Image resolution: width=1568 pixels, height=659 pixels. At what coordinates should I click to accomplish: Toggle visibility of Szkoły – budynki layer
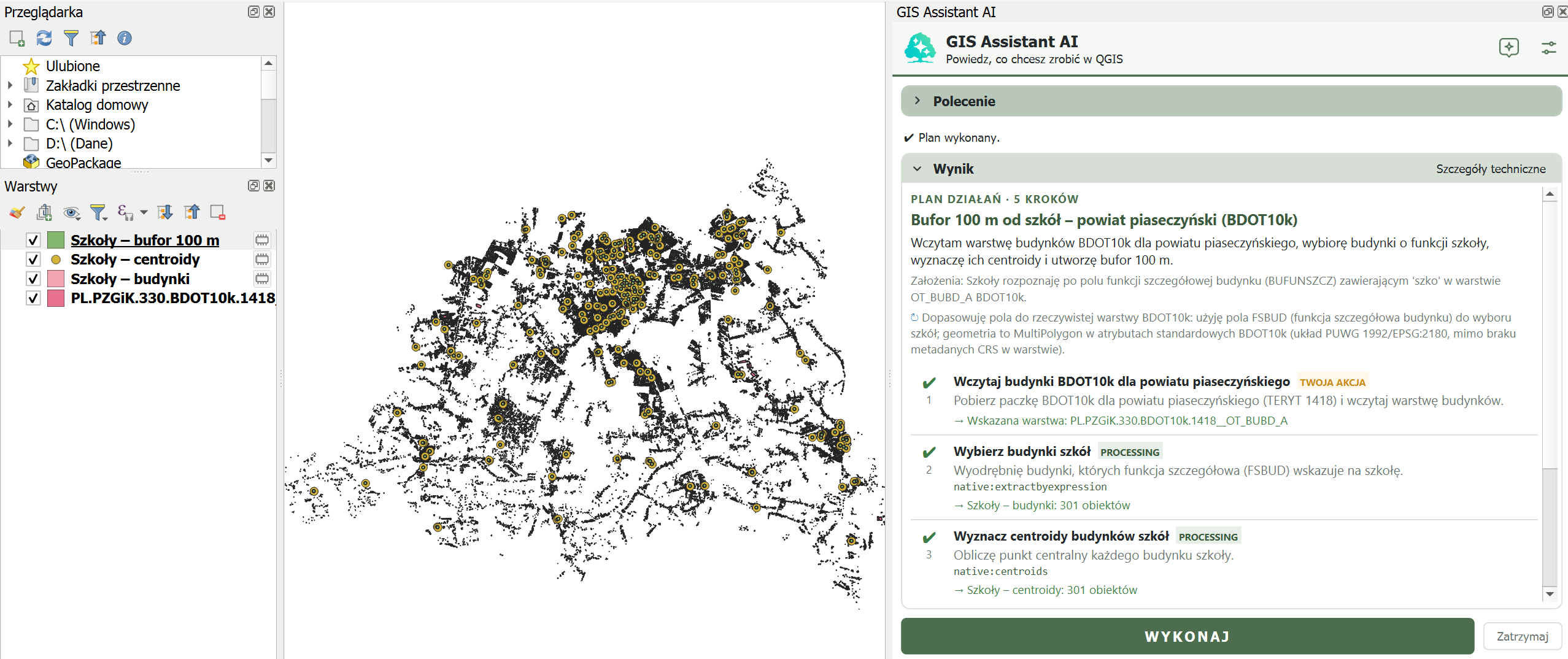(33, 279)
